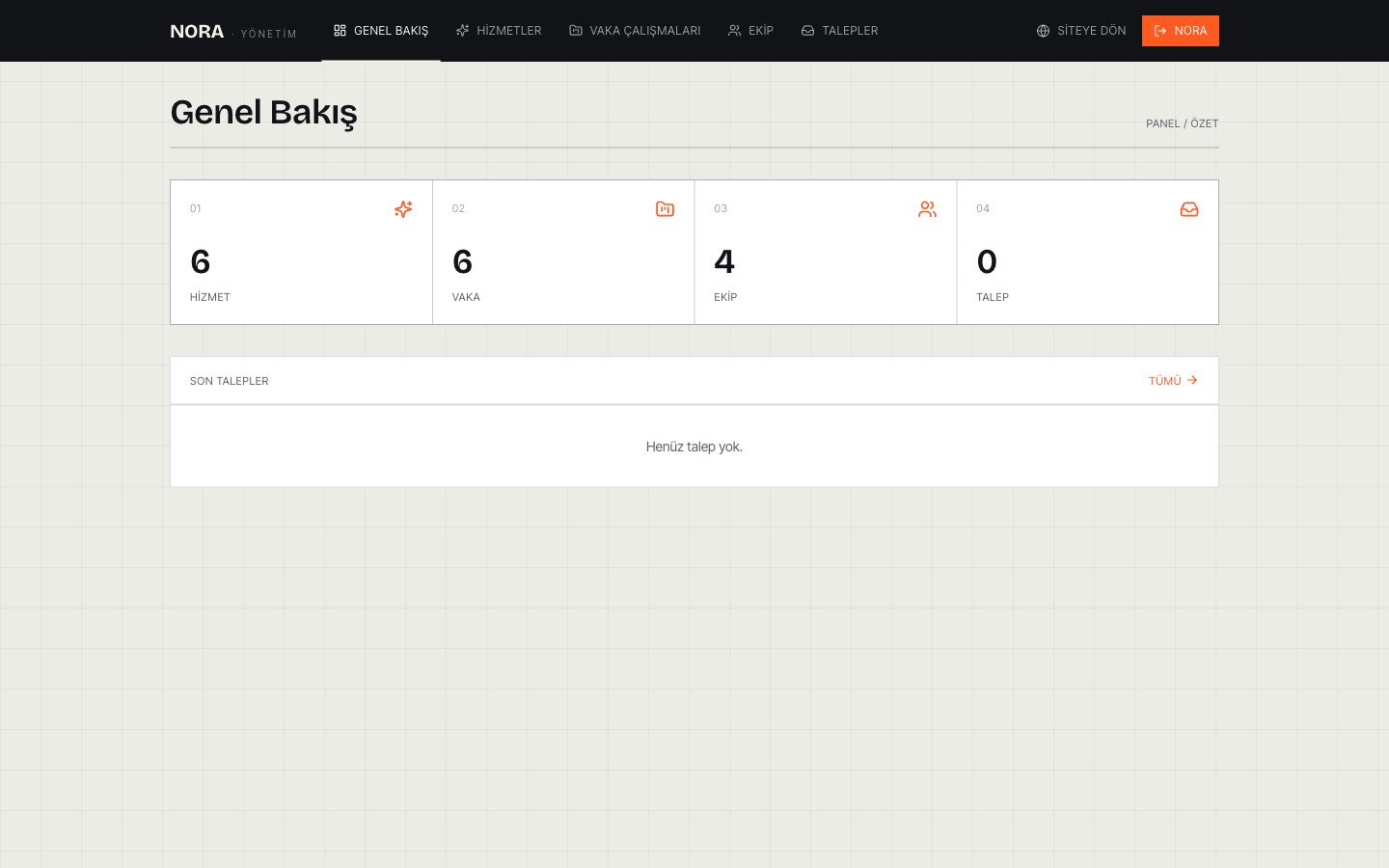Switch to the Vaka Çalışmaları tab
The image size is (1389, 868).
click(635, 31)
